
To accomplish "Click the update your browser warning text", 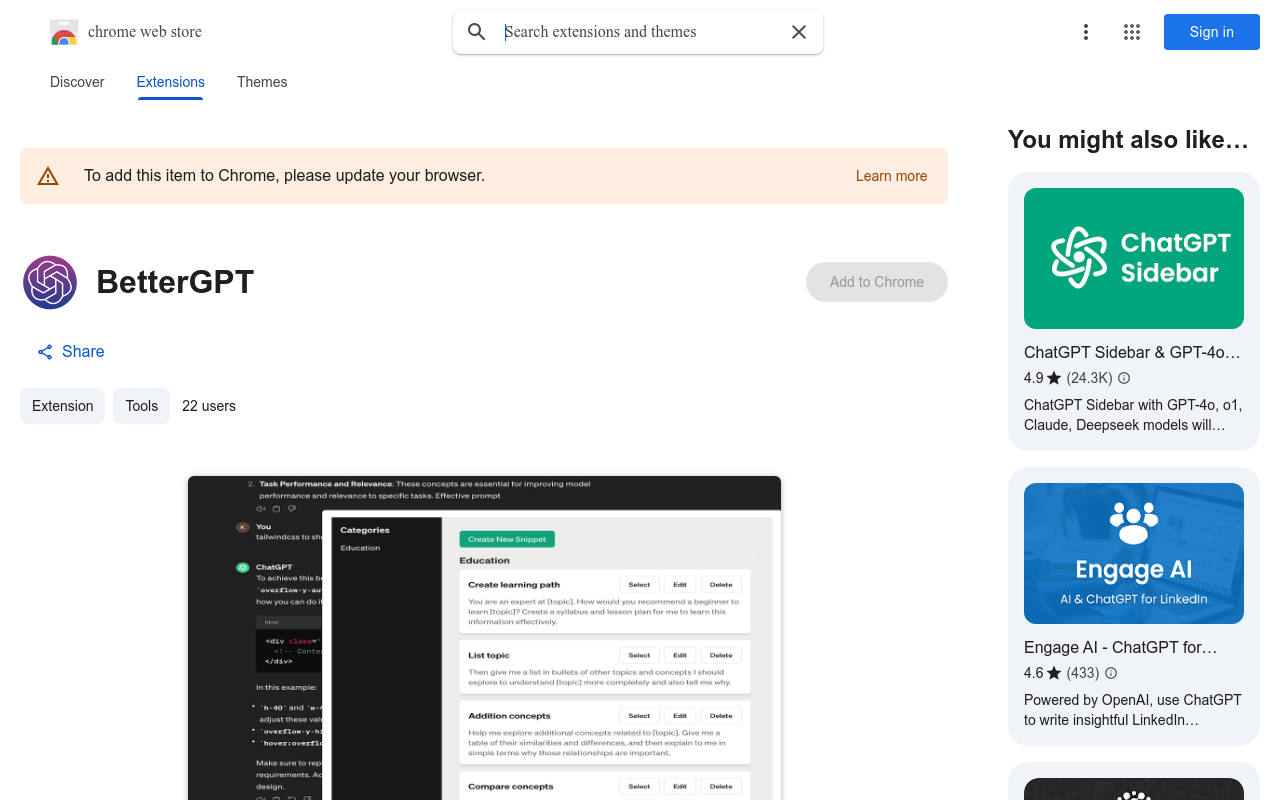I will [x=284, y=176].
